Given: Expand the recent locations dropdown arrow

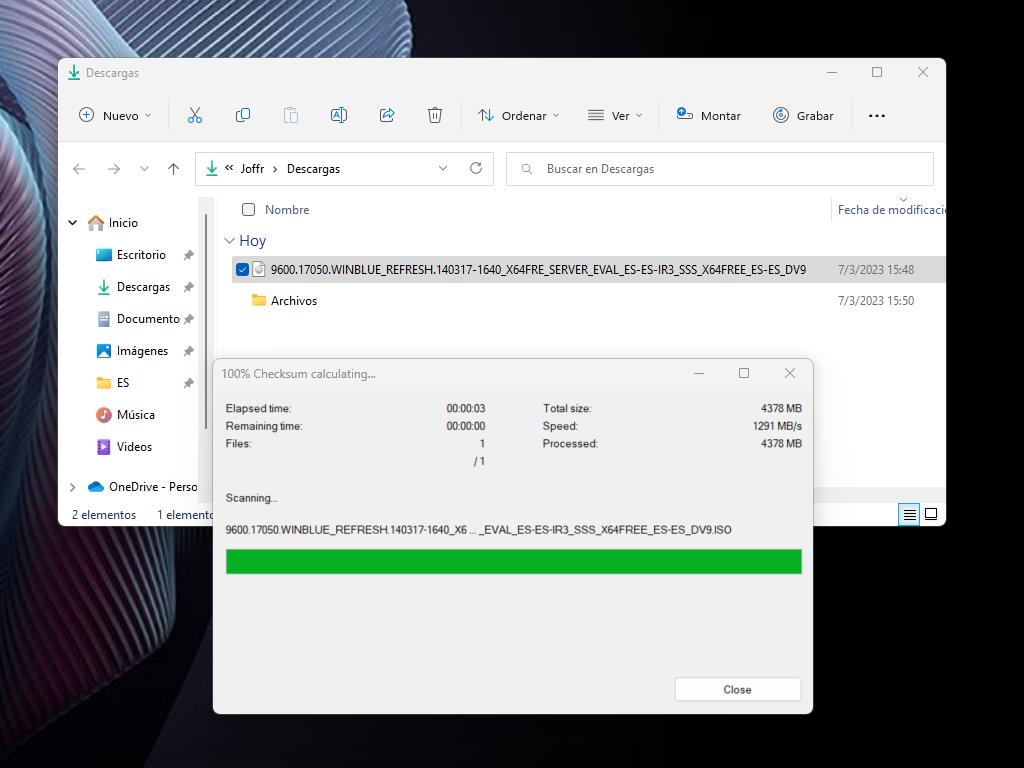Looking at the screenshot, I should point(144,169).
